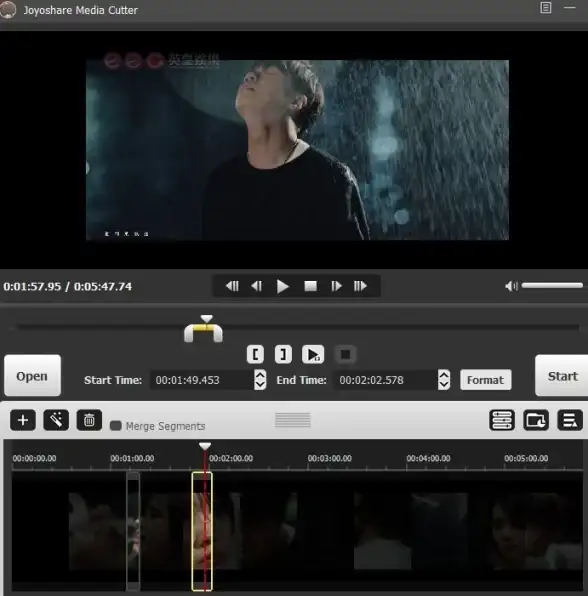Increase the Start Time value
This screenshot has height=596, width=588.
coord(260,375)
